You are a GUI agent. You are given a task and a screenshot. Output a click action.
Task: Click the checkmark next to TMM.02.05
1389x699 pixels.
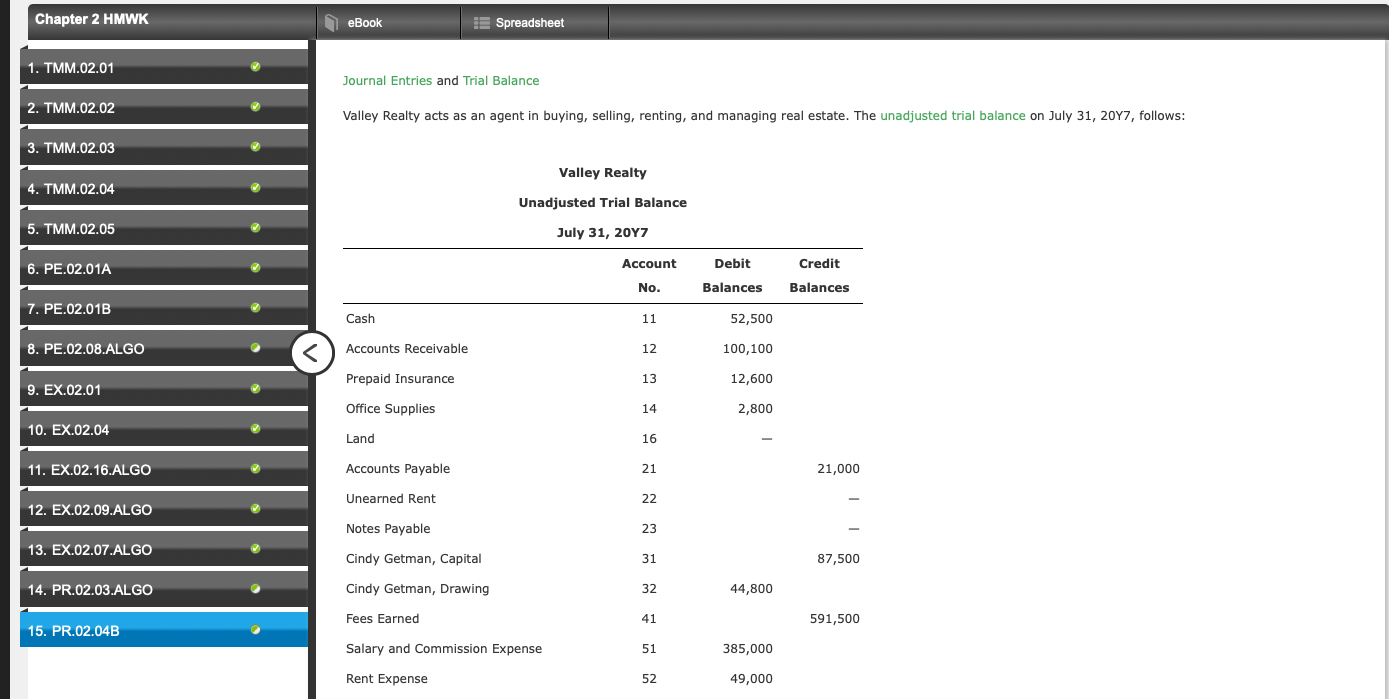(256, 229)
